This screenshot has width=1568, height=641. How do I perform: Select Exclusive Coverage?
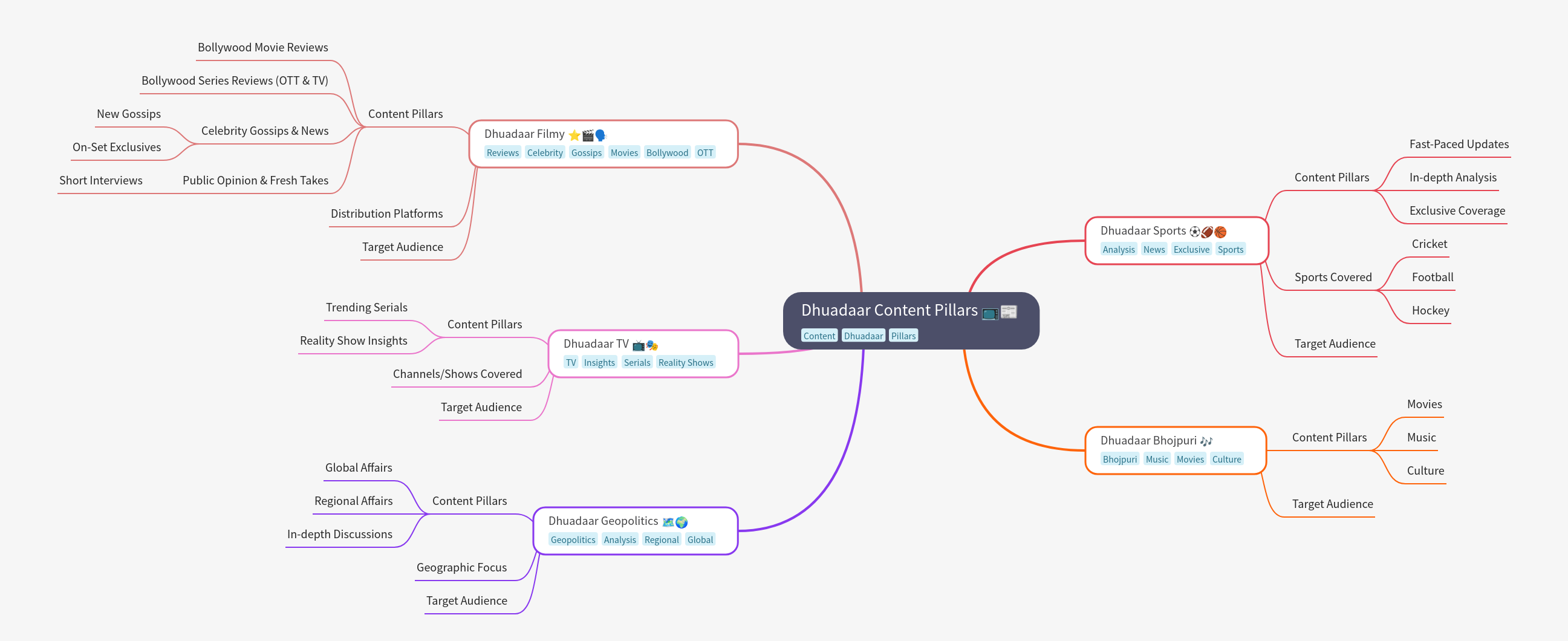1457,210
